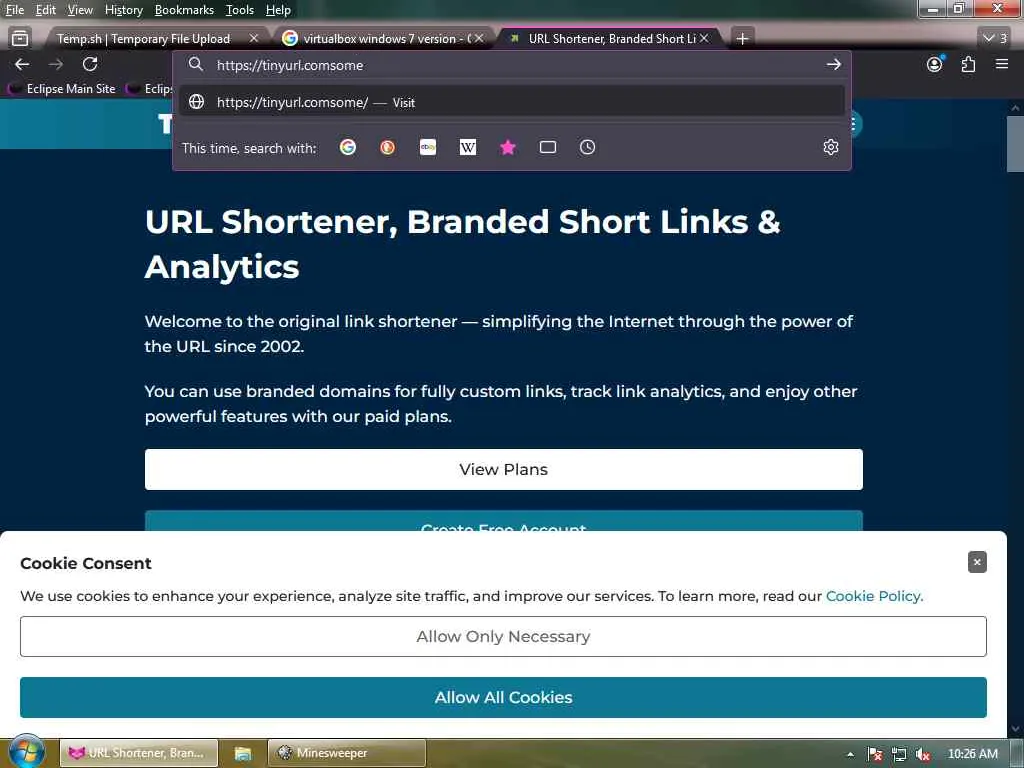Open the Cookie Policy link
1024x768 pixels.
tap(874, 596)
